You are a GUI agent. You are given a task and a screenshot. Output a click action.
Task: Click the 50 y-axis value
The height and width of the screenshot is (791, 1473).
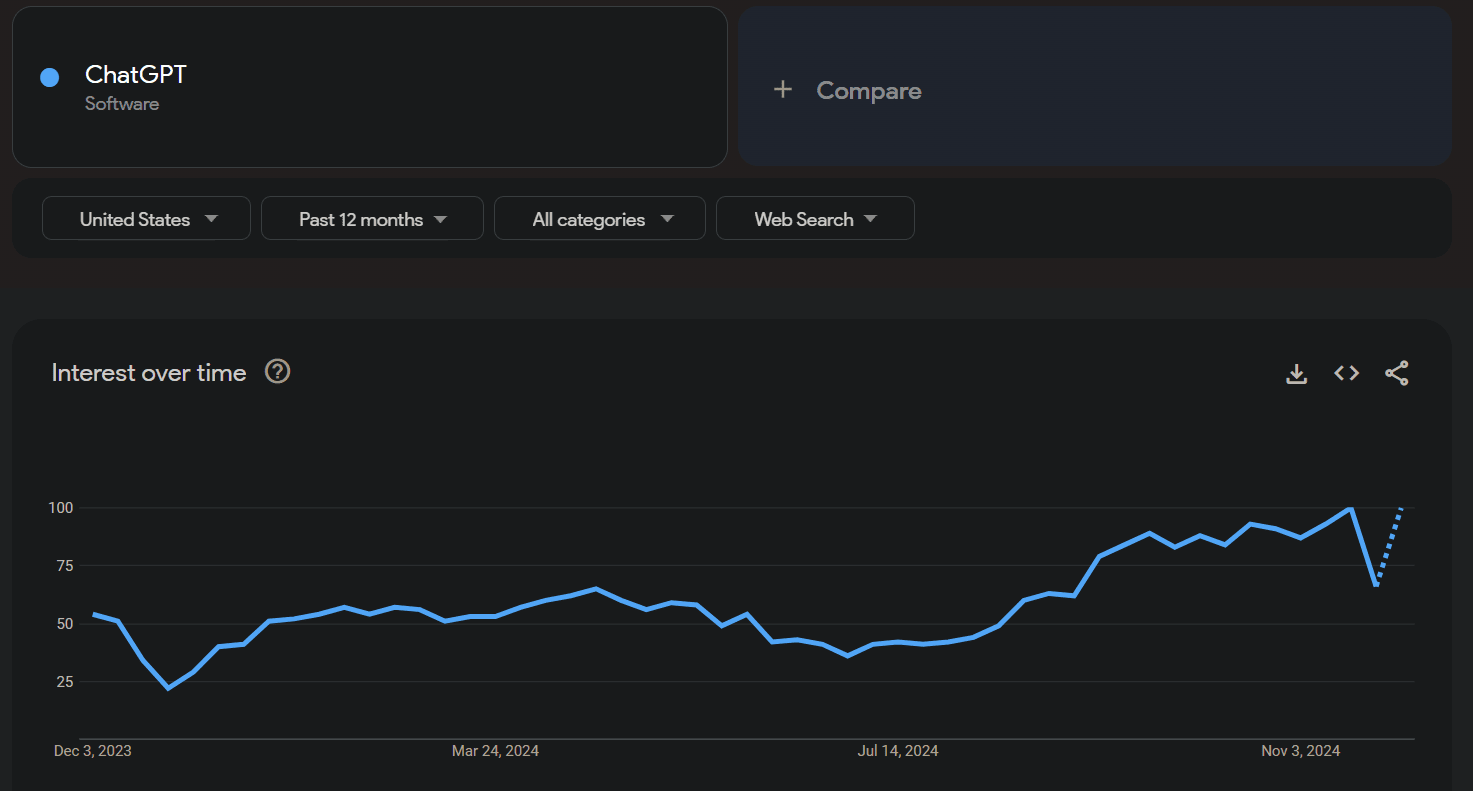pos(65,624)
